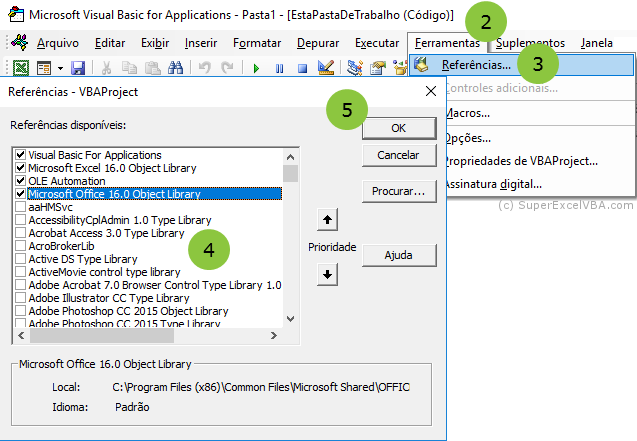Open the View Microsoft Excel icon
Viewport: 637px width, 441px height.
[21, 67]
